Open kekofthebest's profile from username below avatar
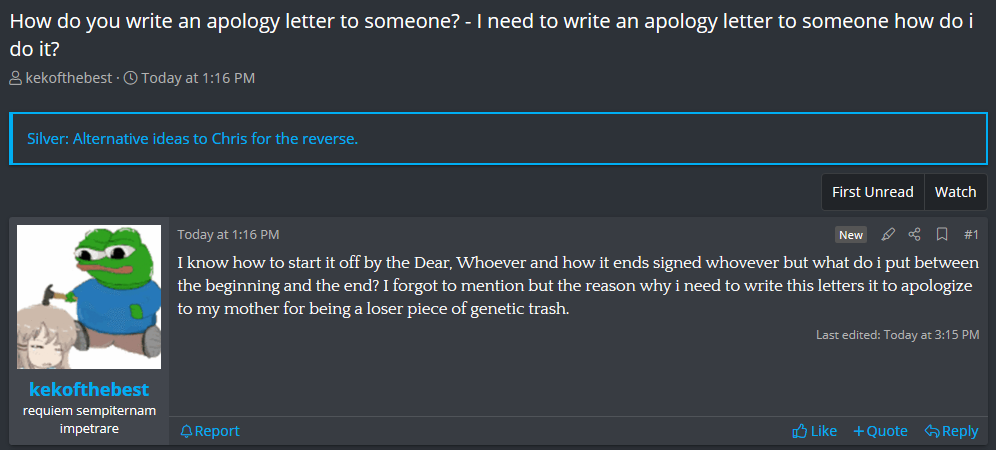Screen dimensions: 996x450 [89, 389]
